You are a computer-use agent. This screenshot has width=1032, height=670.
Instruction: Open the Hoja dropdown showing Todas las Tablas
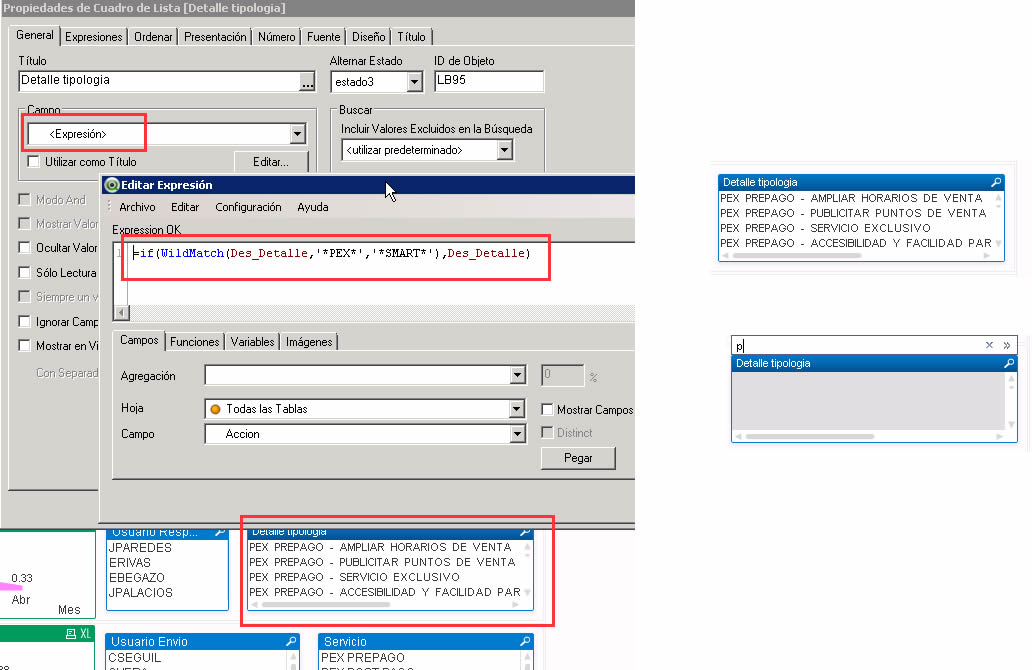tap(516, 408)
